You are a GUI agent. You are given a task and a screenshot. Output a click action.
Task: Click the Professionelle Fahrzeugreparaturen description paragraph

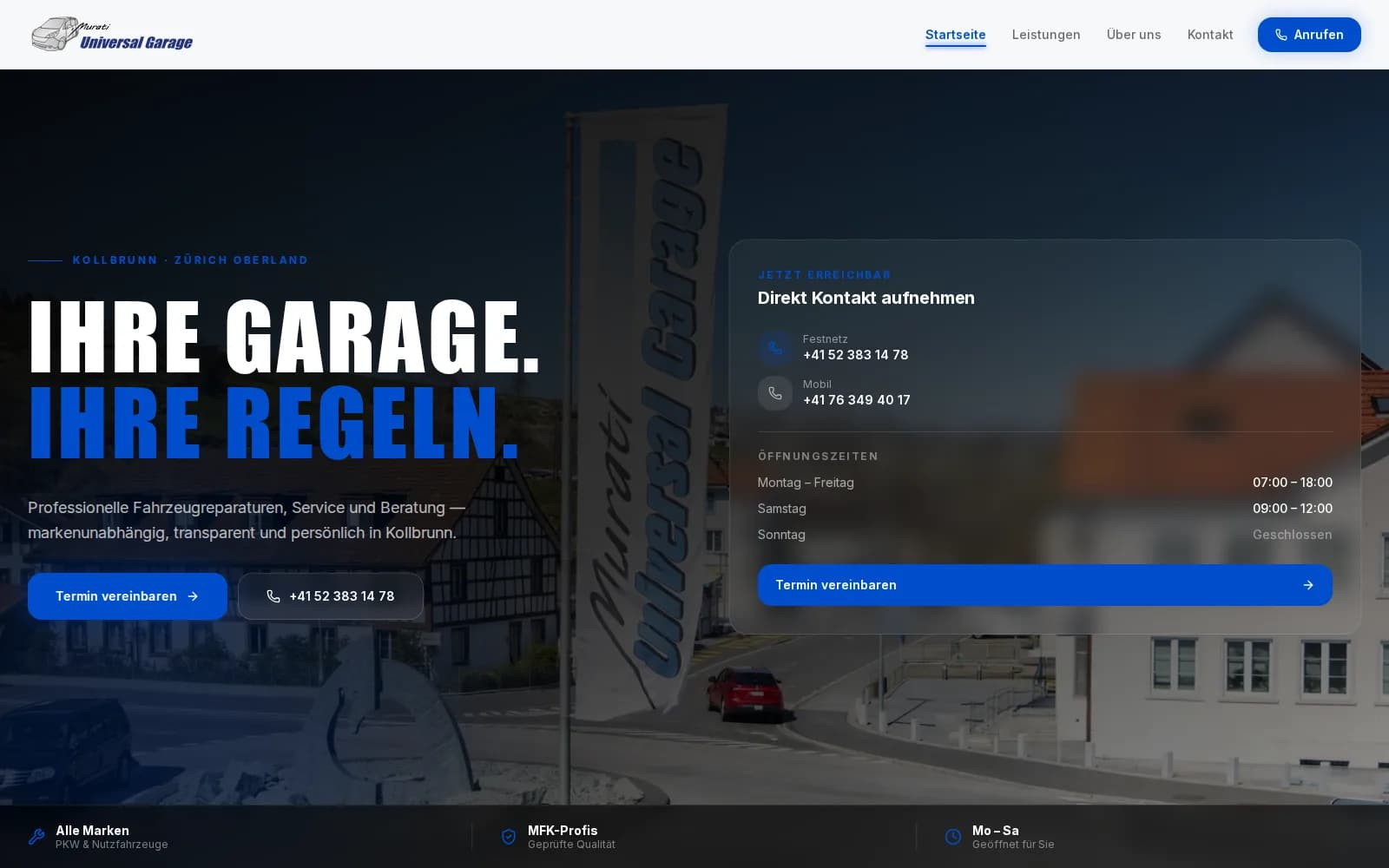click(247, 520)
